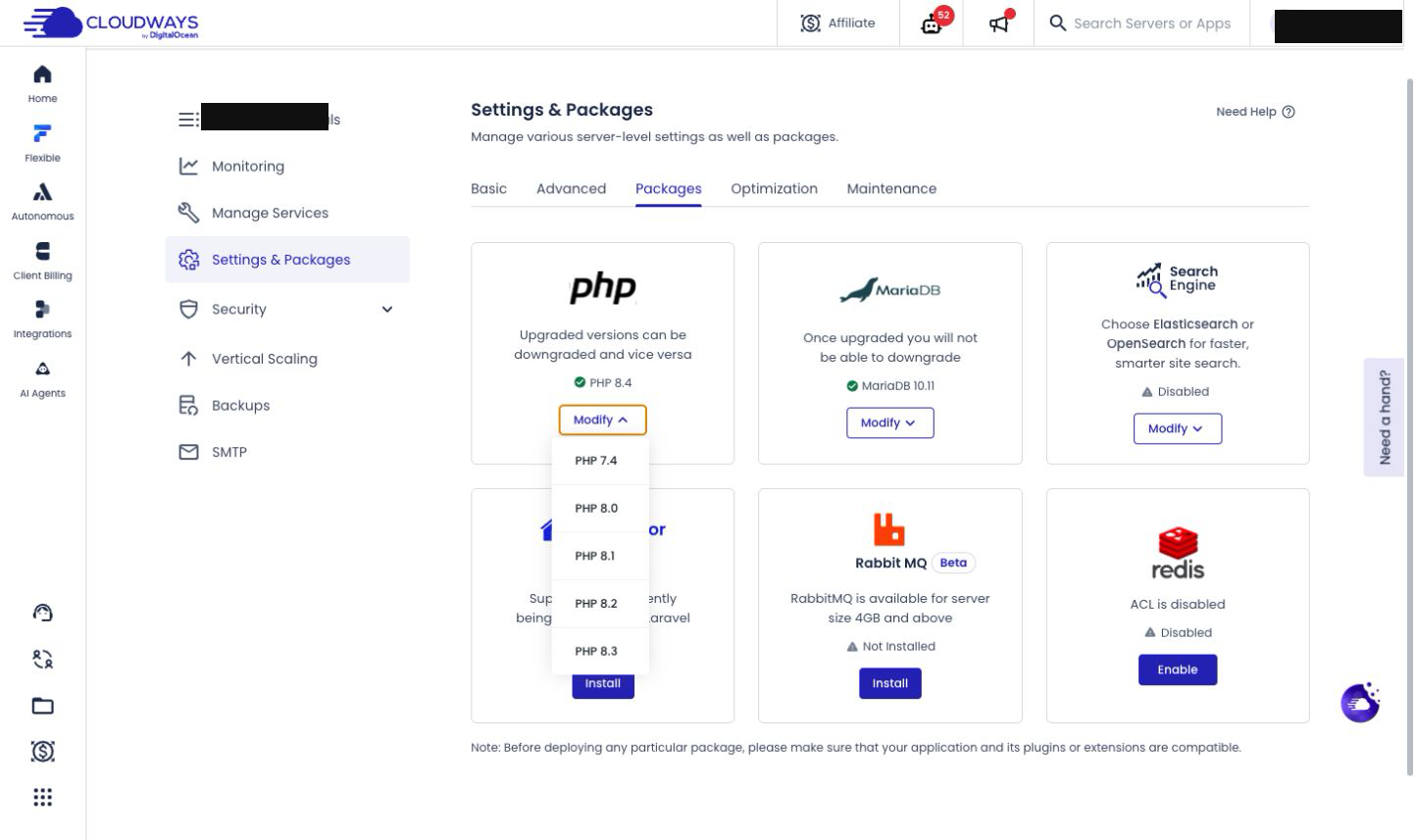Open the Cloudways logo home link

click(x=111, y=24)
